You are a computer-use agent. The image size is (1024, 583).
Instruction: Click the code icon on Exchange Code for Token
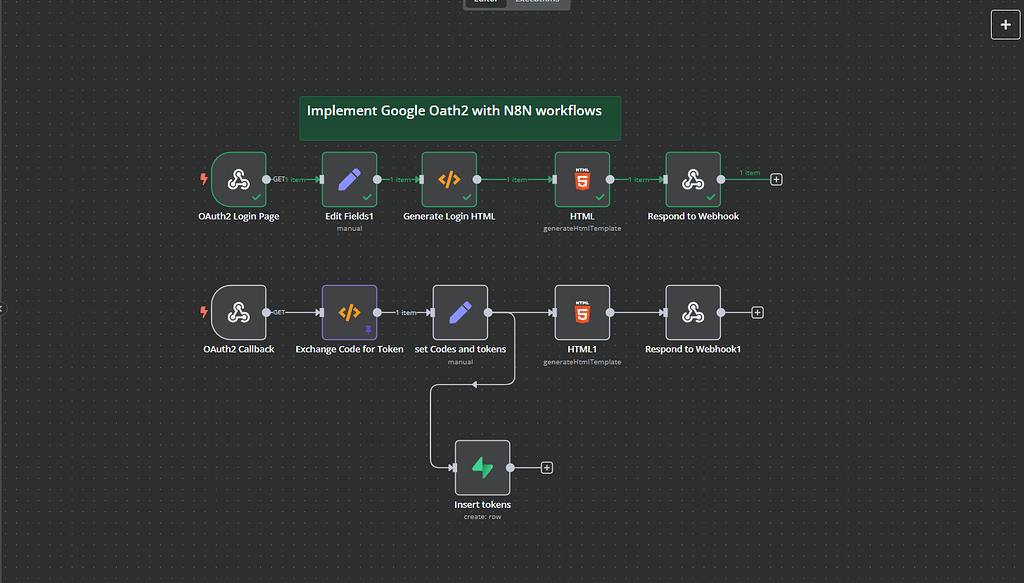click(349, 312)
